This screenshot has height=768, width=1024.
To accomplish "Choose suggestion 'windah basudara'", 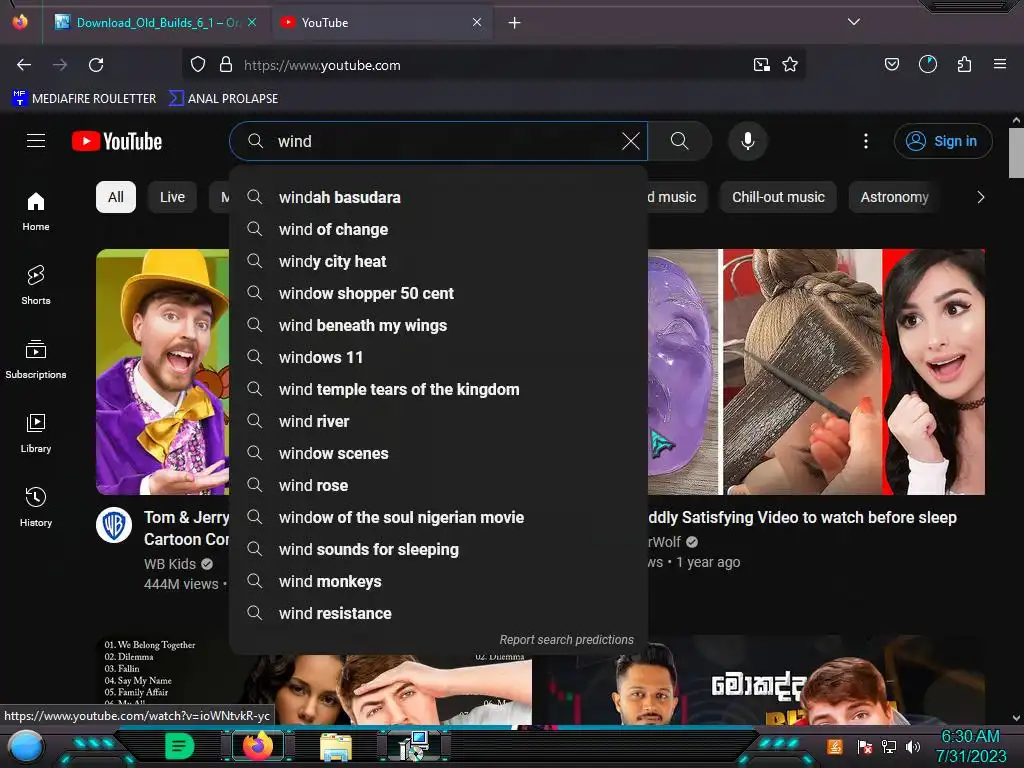I will click(438, 197).
